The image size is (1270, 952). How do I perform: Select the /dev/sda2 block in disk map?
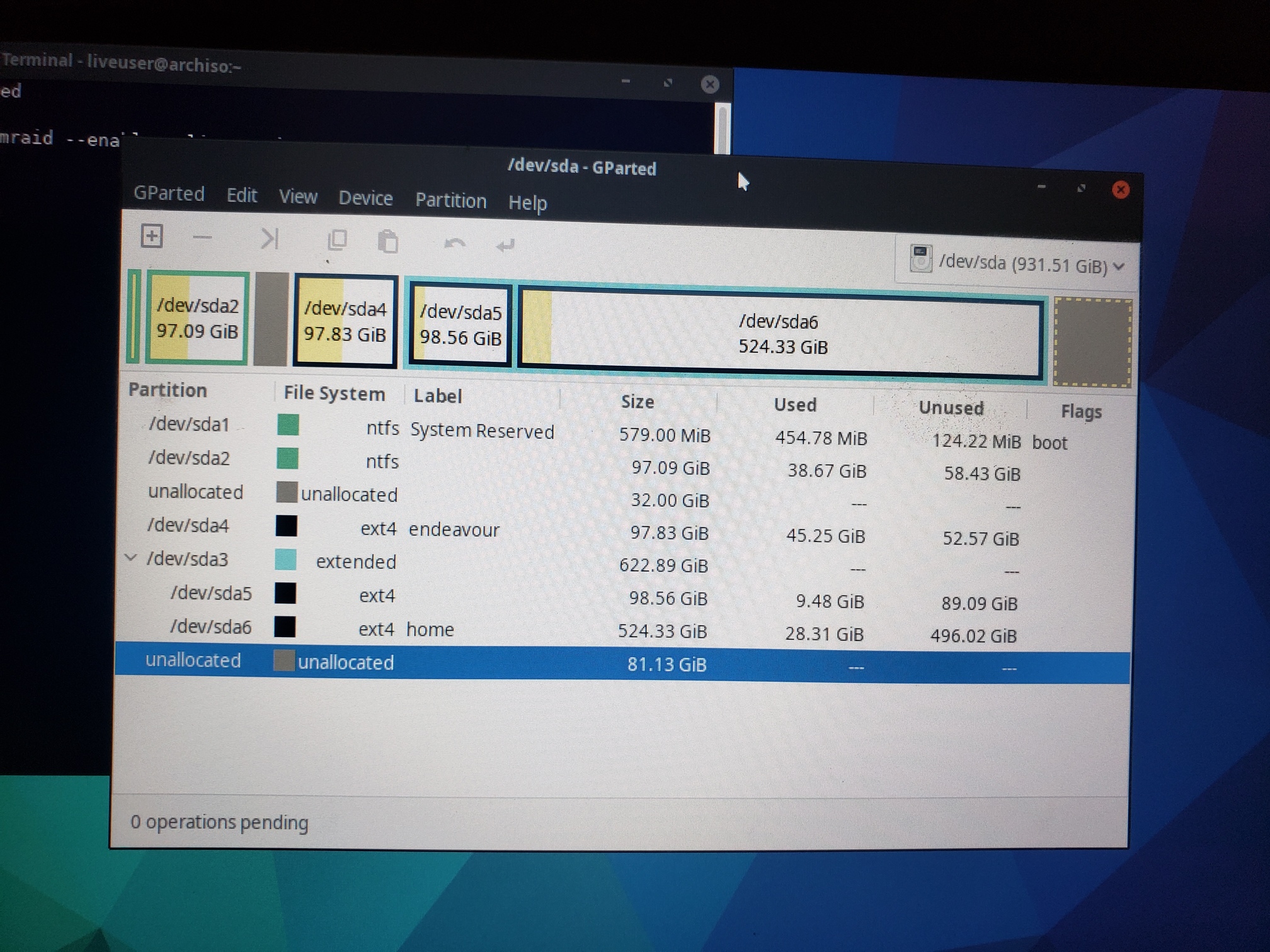(x=197, y=317)
